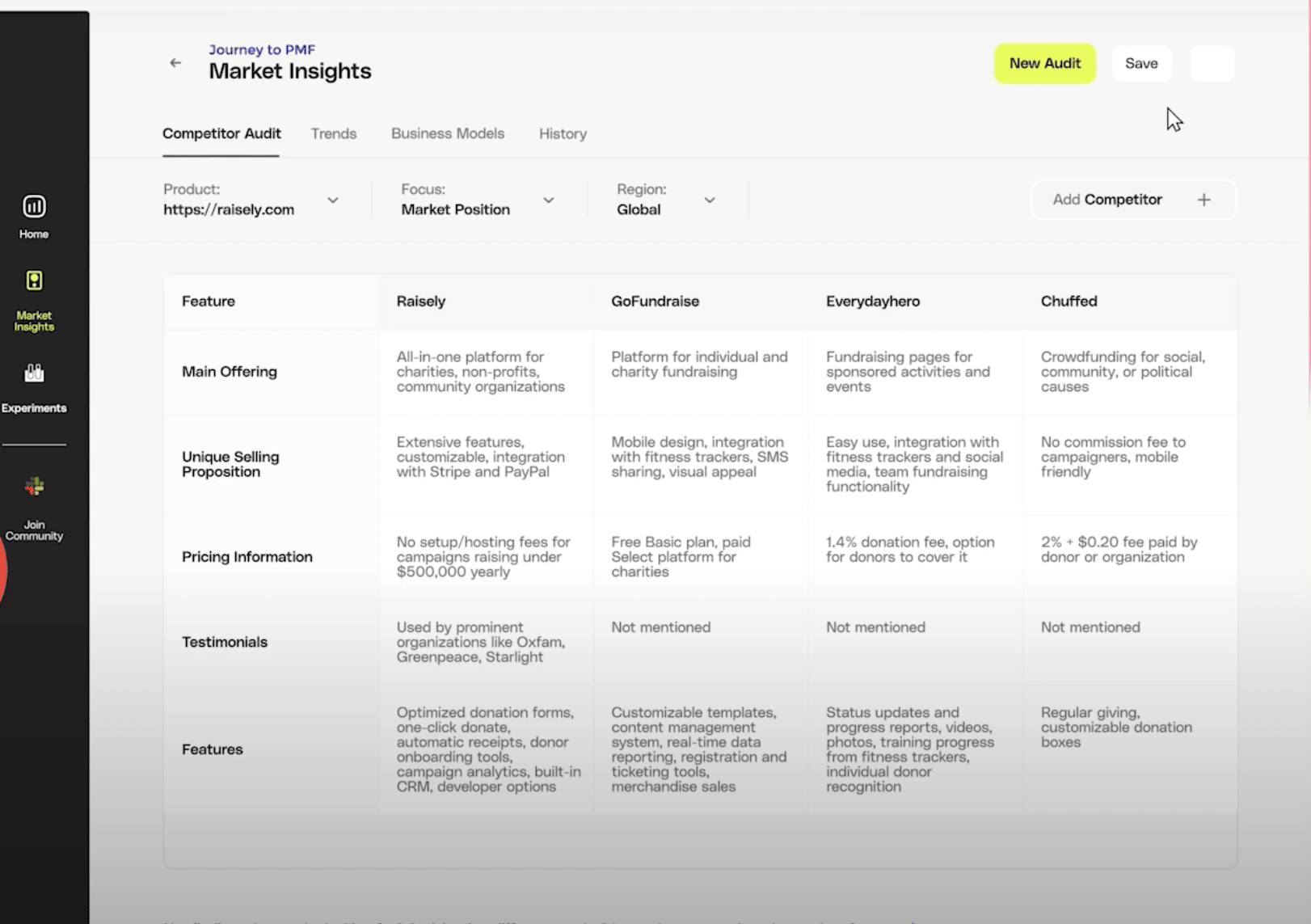1311x924 pixels.
Task: Open the Journey to PMF breadcrumb link
Action: click(x=262, y=49)
